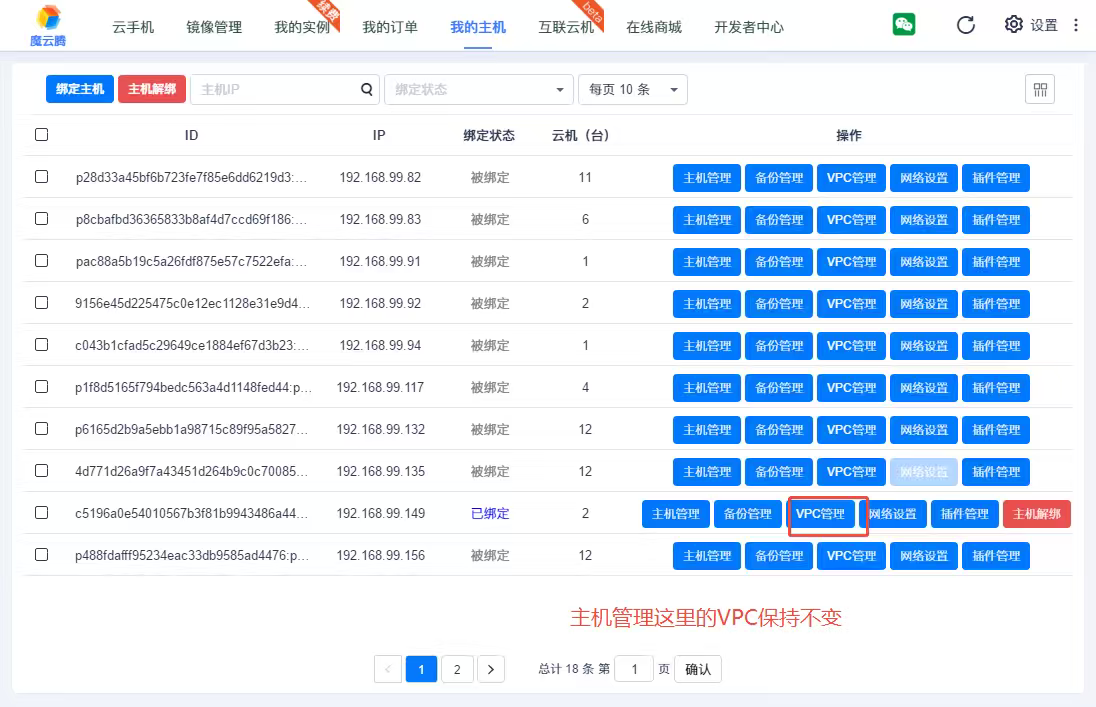This screenshot has height=707, width=1096.
Task: Click the refresh icon in top bar
Action: (965, 25)
